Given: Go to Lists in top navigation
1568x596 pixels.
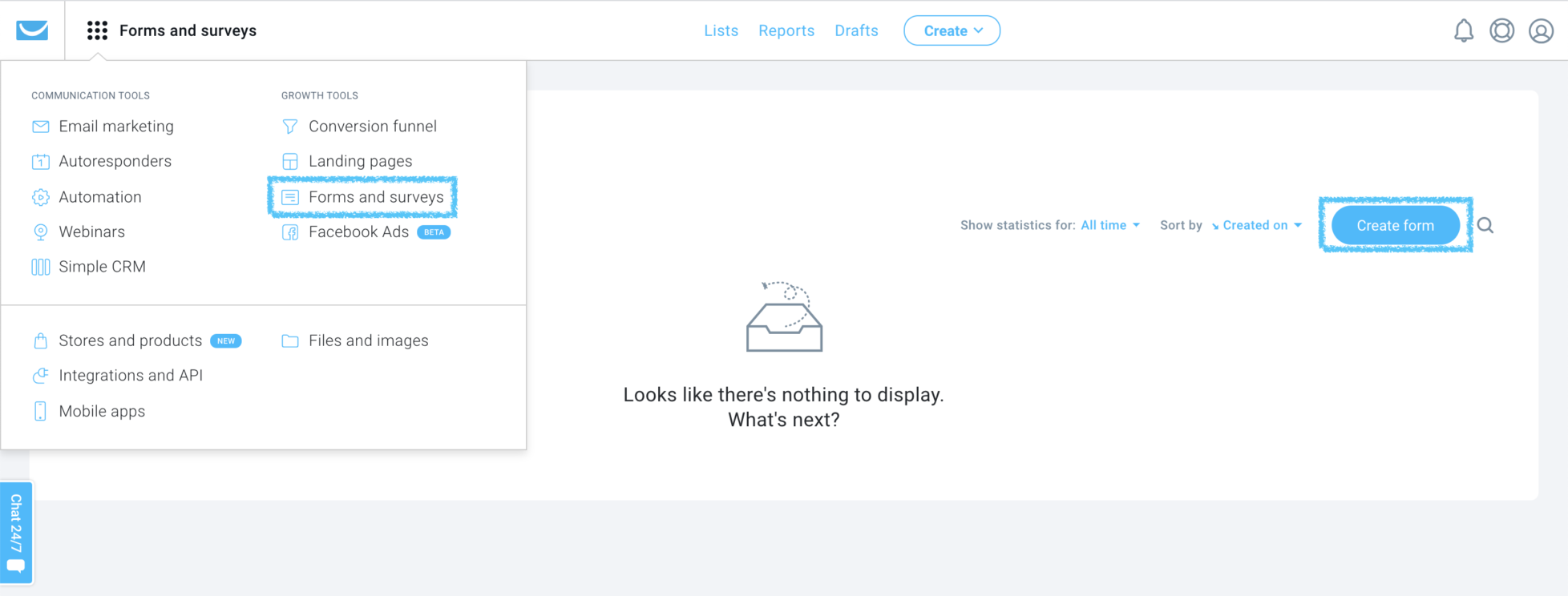Looking at the screenshot, I should (721, 30).
